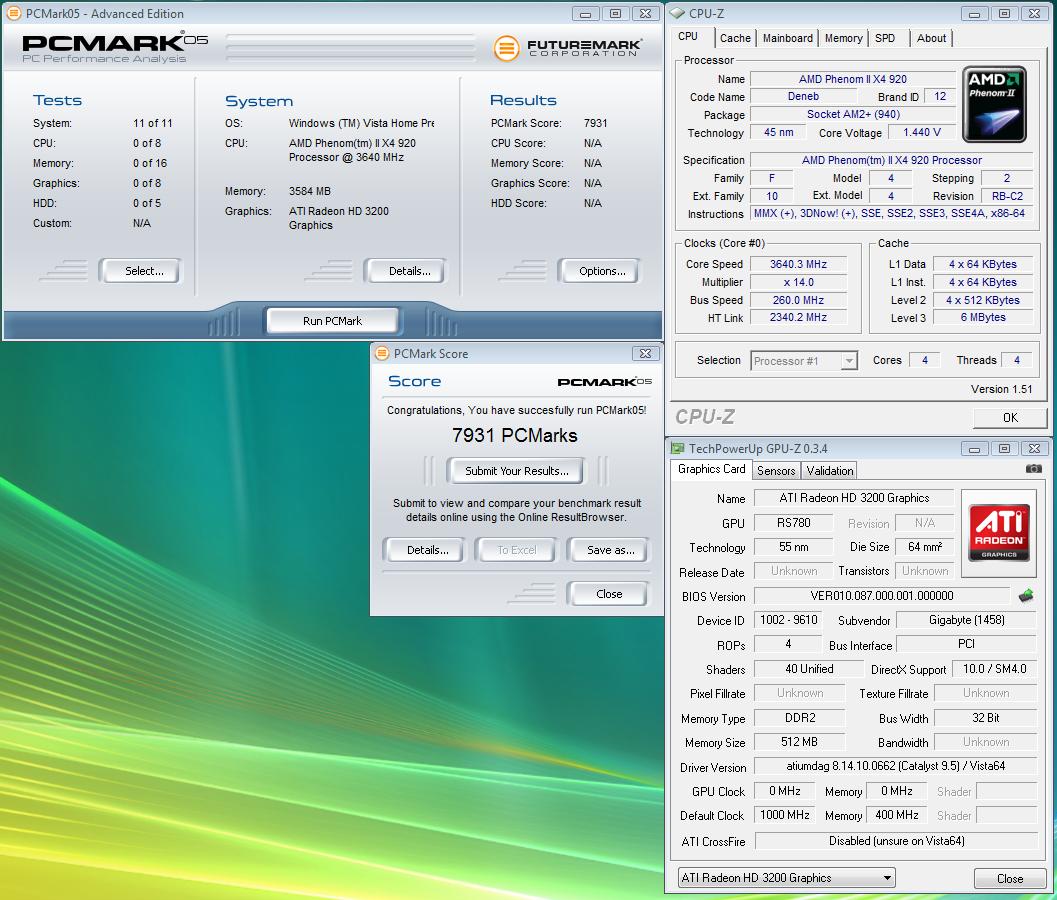Click the GPU-Z screenshot camera icon
Image resolution: width=1057 pixels, height=900 pixels.
tap(1033, 469)
